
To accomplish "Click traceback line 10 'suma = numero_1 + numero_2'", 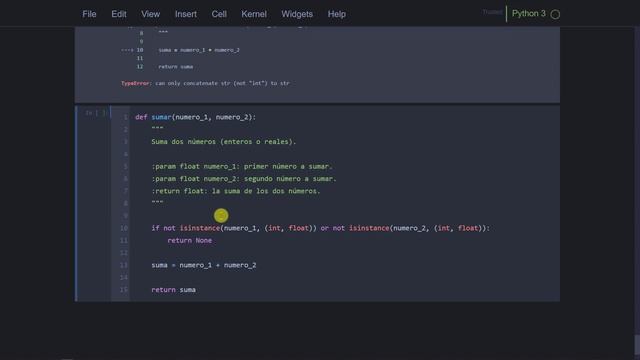I will pyautogui.click(x=199, y=50).
